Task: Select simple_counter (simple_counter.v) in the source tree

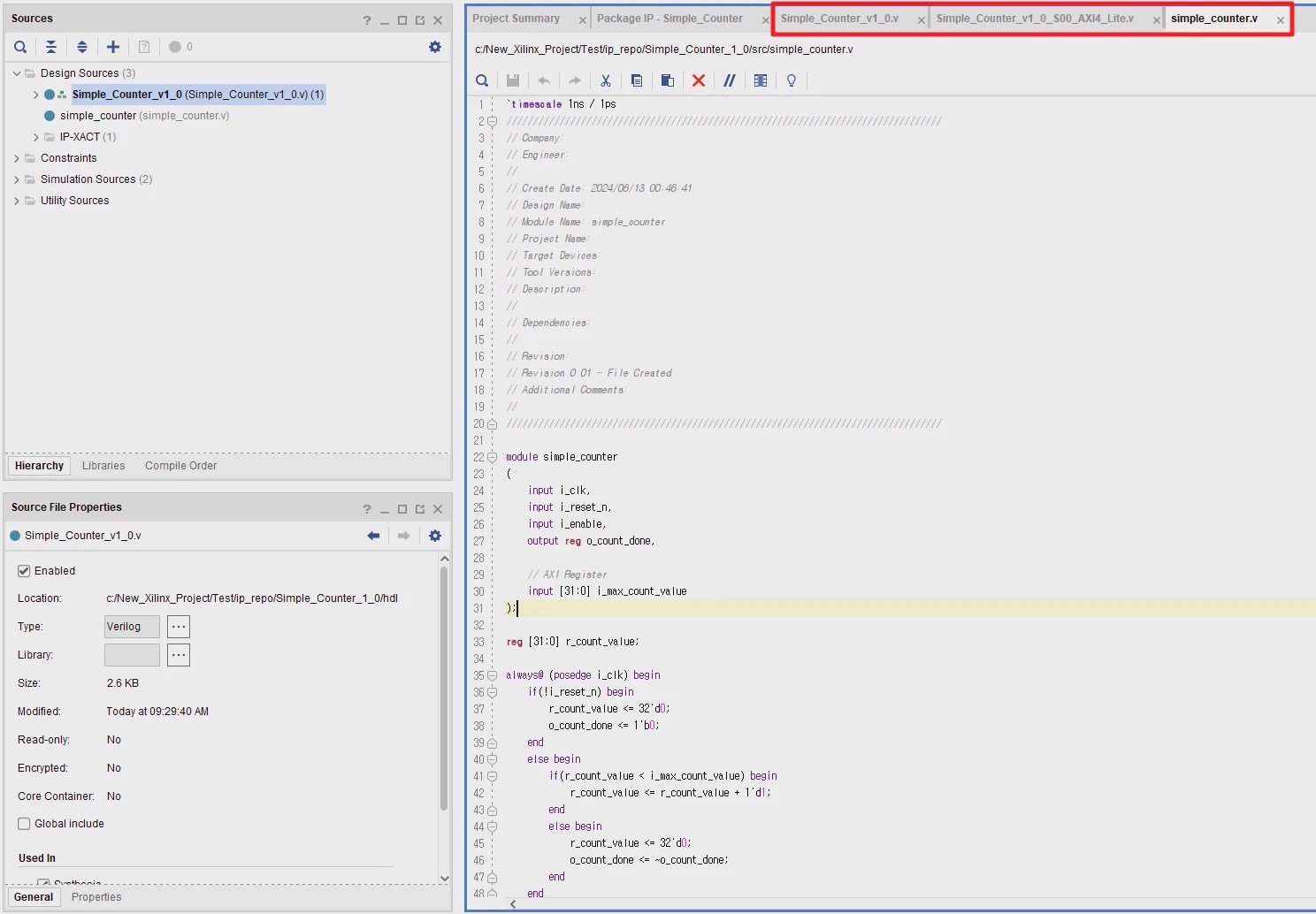Action: [x=144, y=116]
